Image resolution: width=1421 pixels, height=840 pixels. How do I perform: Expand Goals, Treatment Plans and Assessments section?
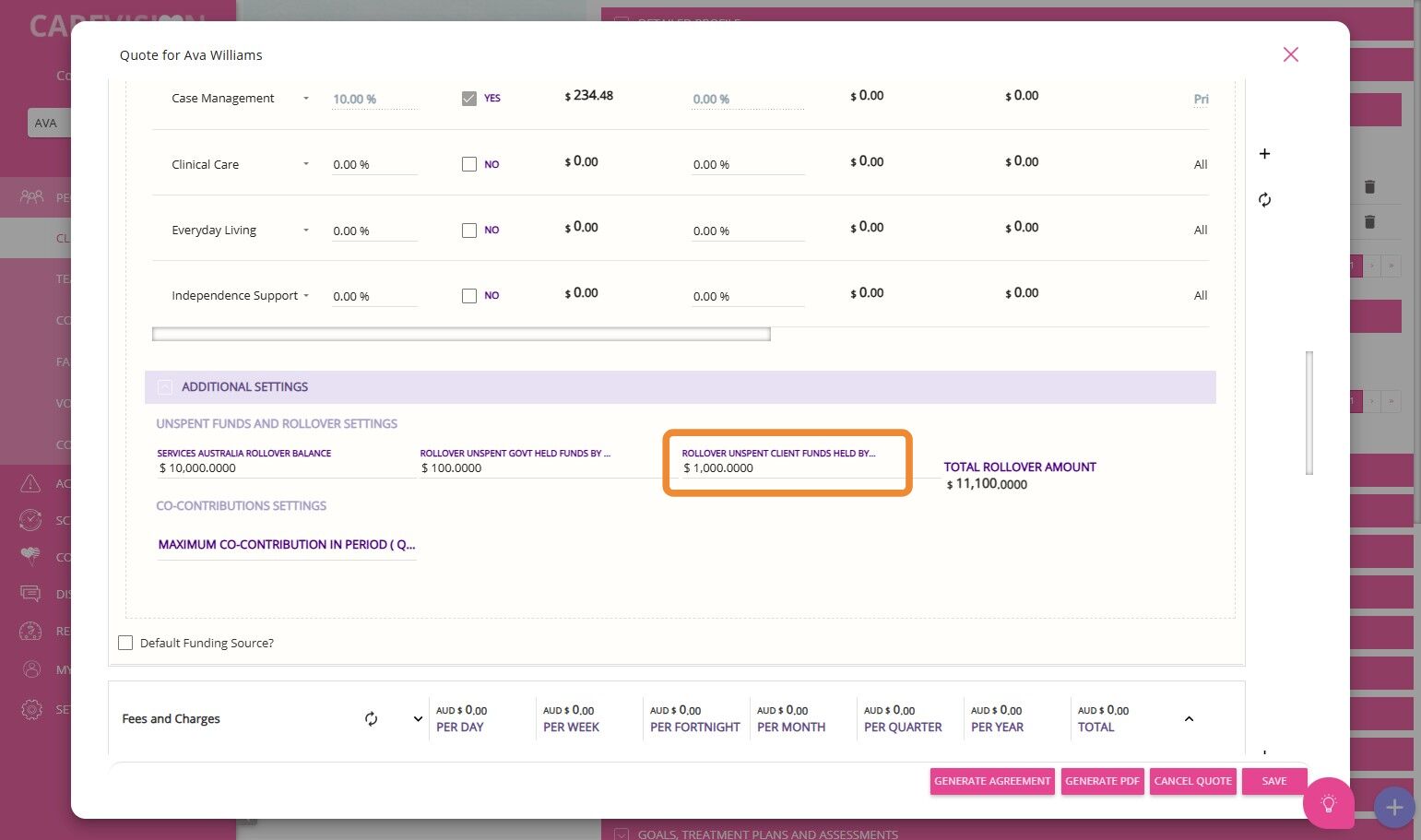622,834
